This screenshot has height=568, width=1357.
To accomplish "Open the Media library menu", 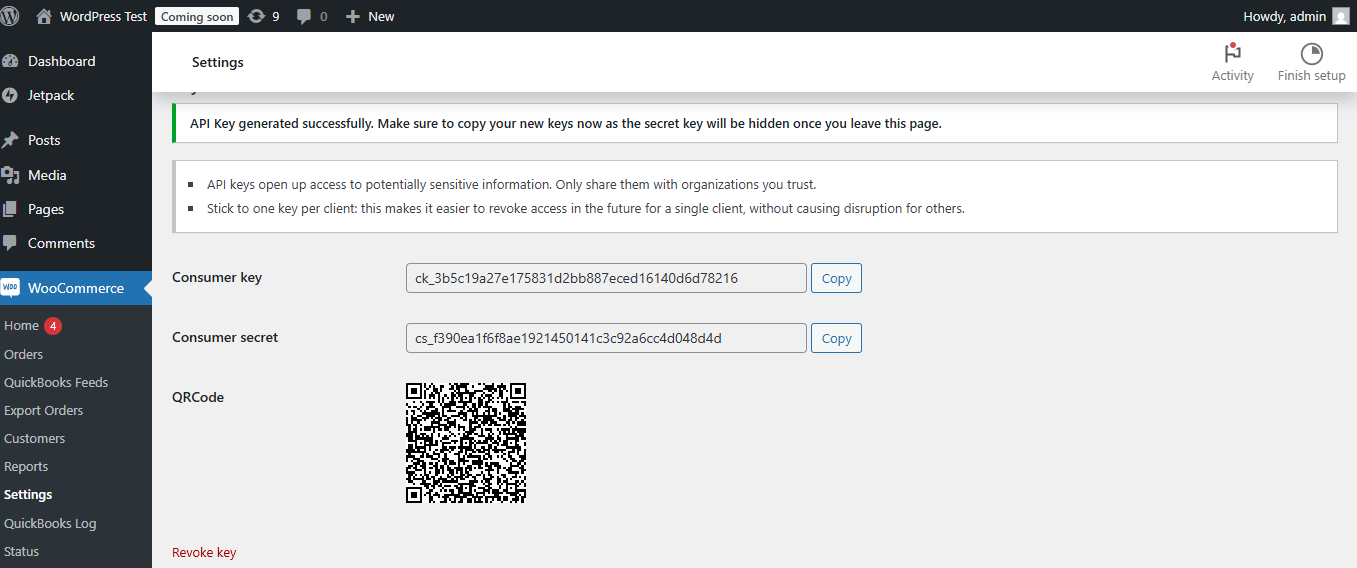I will pyautogui.click(x=47, y=175).
